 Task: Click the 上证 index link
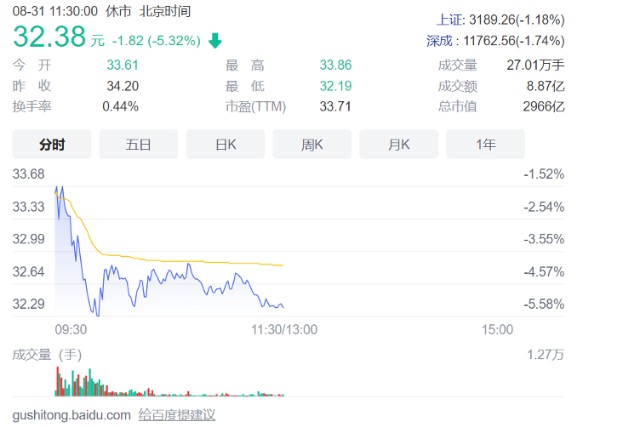450,20
